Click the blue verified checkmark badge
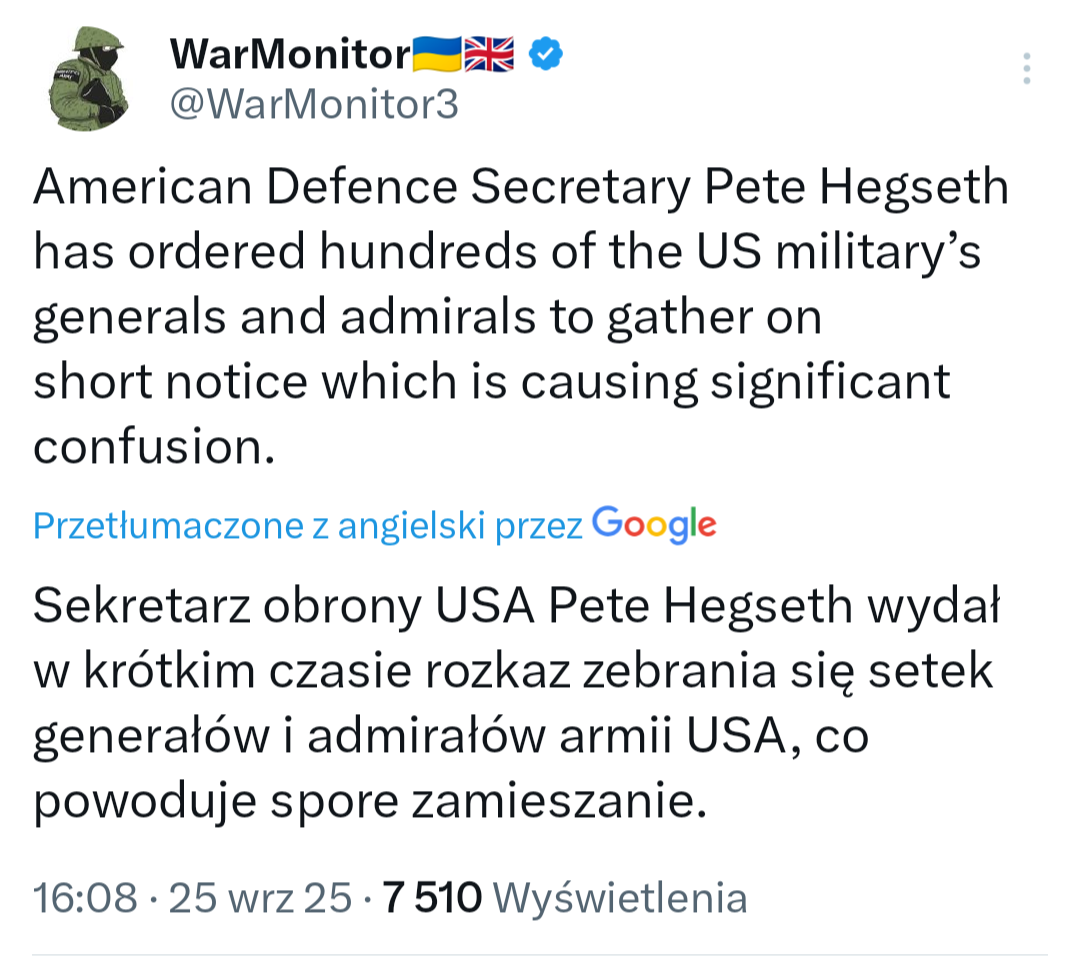The height and width of the screenshot is (961, 1080). [x=545, y=54]
